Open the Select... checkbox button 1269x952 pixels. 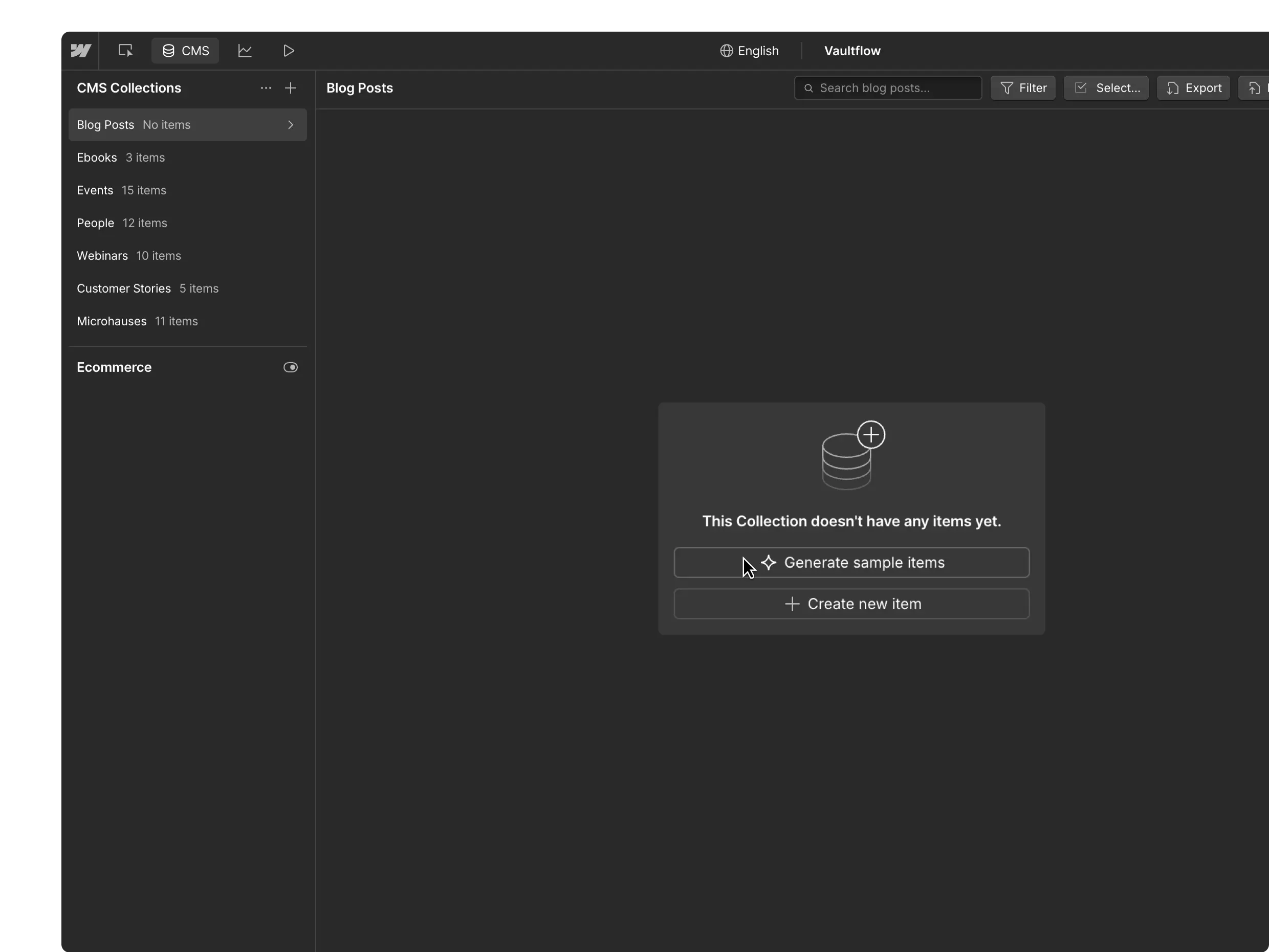click(x=1105, y=88)
